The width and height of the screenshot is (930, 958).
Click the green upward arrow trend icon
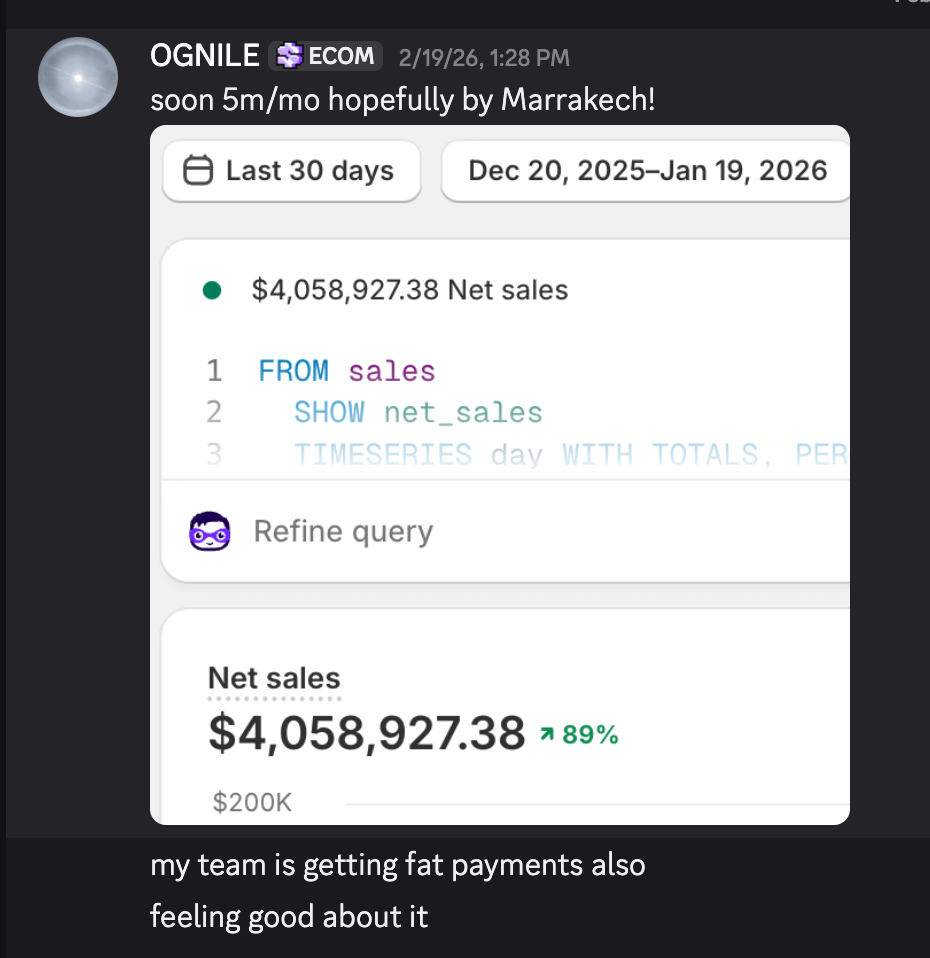point(547,734)
